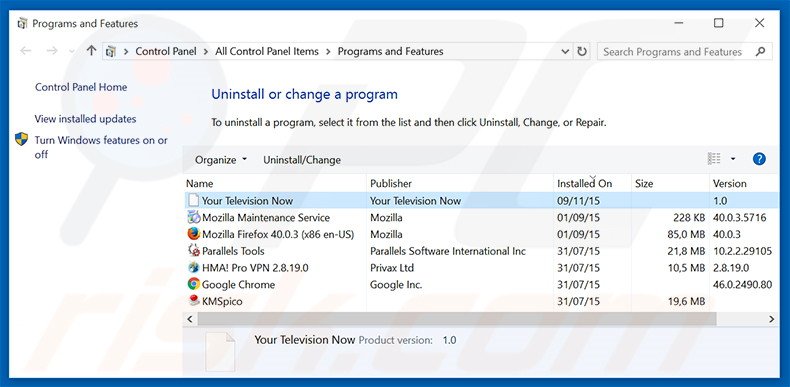Click the 09/11/15 install date
The image size is (790, 387).
click(x=578, y=201)
